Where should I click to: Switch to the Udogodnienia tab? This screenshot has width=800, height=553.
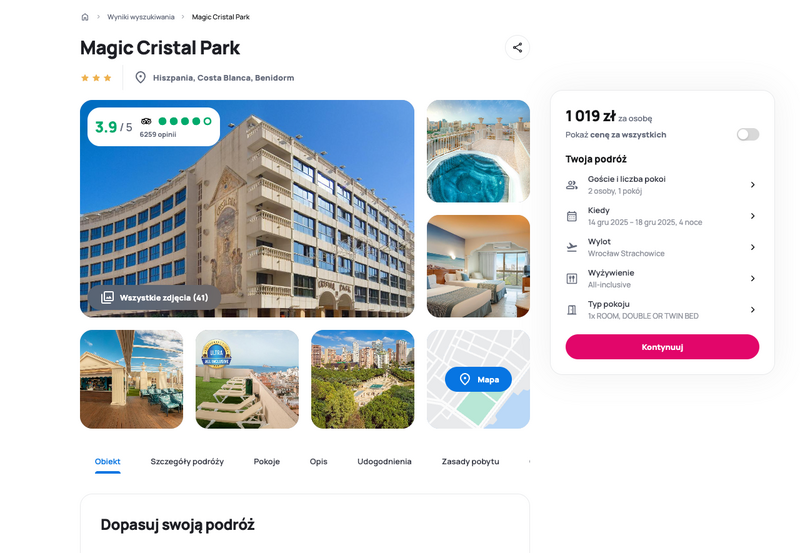(384, 461)
